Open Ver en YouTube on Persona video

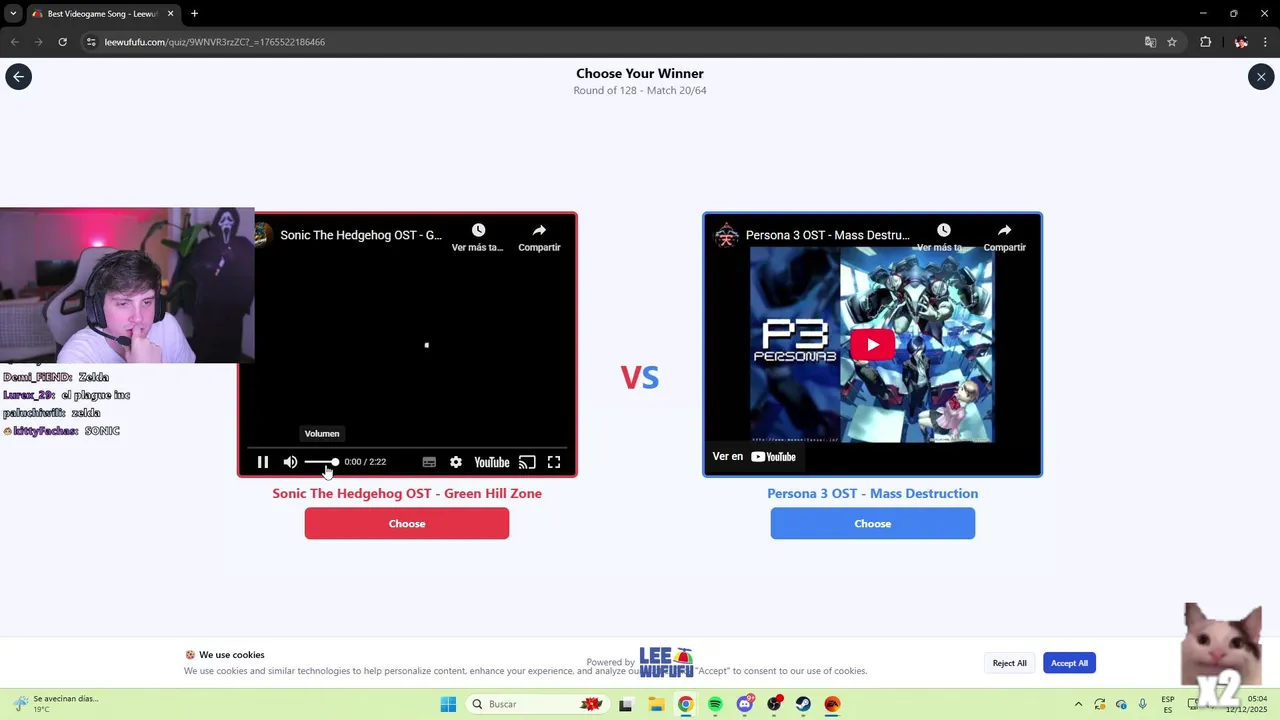tap(754, 457)
